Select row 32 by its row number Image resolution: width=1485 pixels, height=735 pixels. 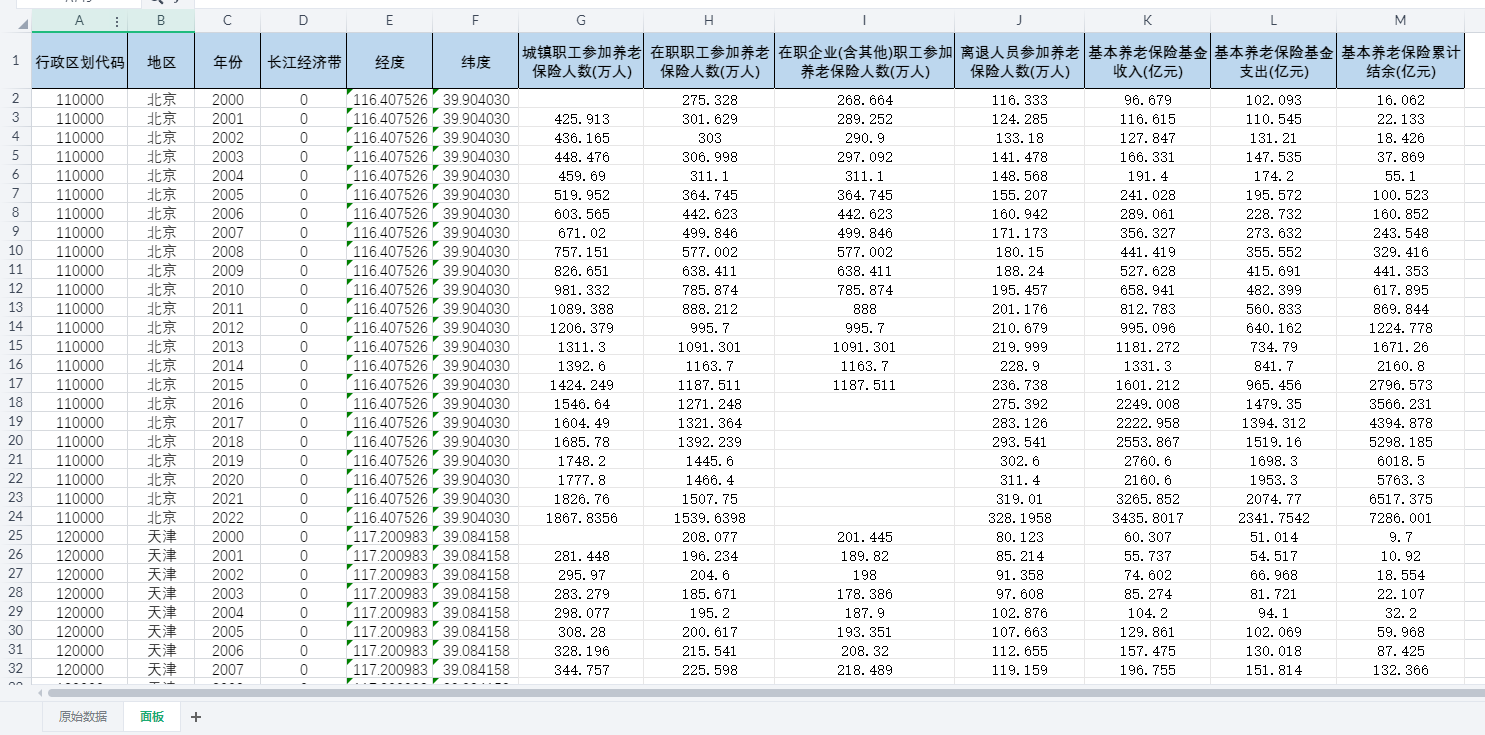tap(16, 669)
